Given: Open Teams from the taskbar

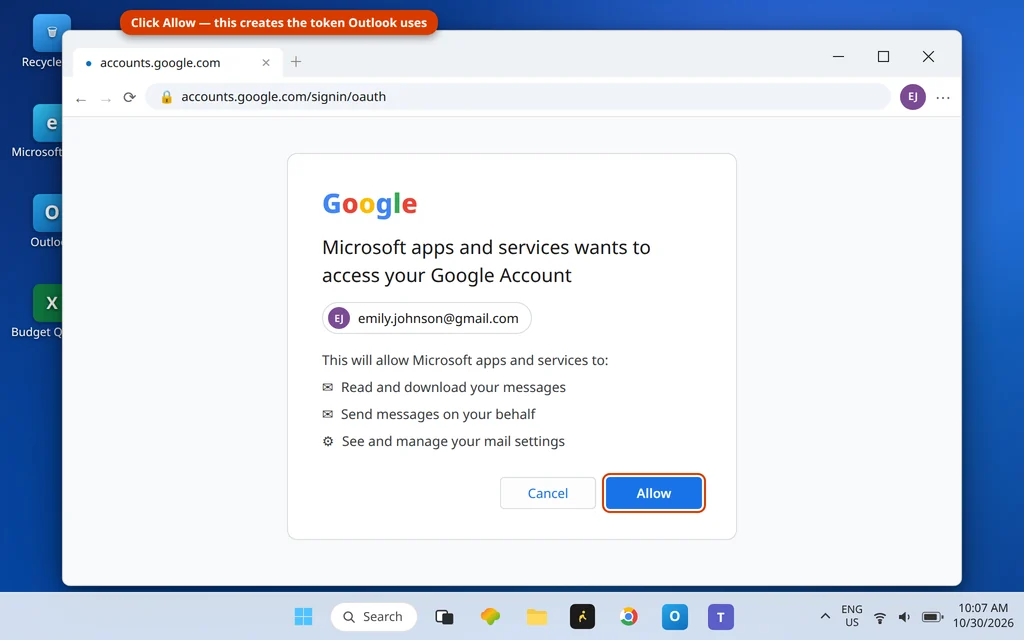Looking at the screenshot, I should click(720, 616).
